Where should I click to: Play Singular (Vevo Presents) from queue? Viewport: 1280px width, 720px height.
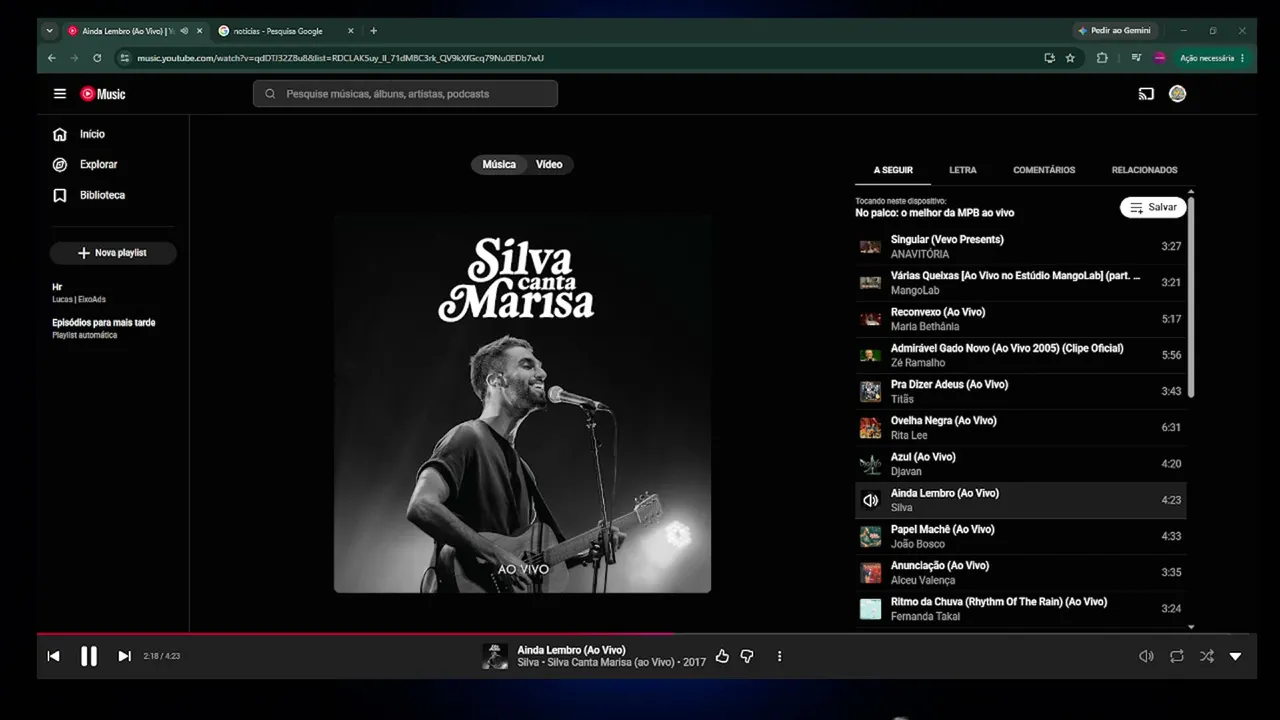[1021, 246]
